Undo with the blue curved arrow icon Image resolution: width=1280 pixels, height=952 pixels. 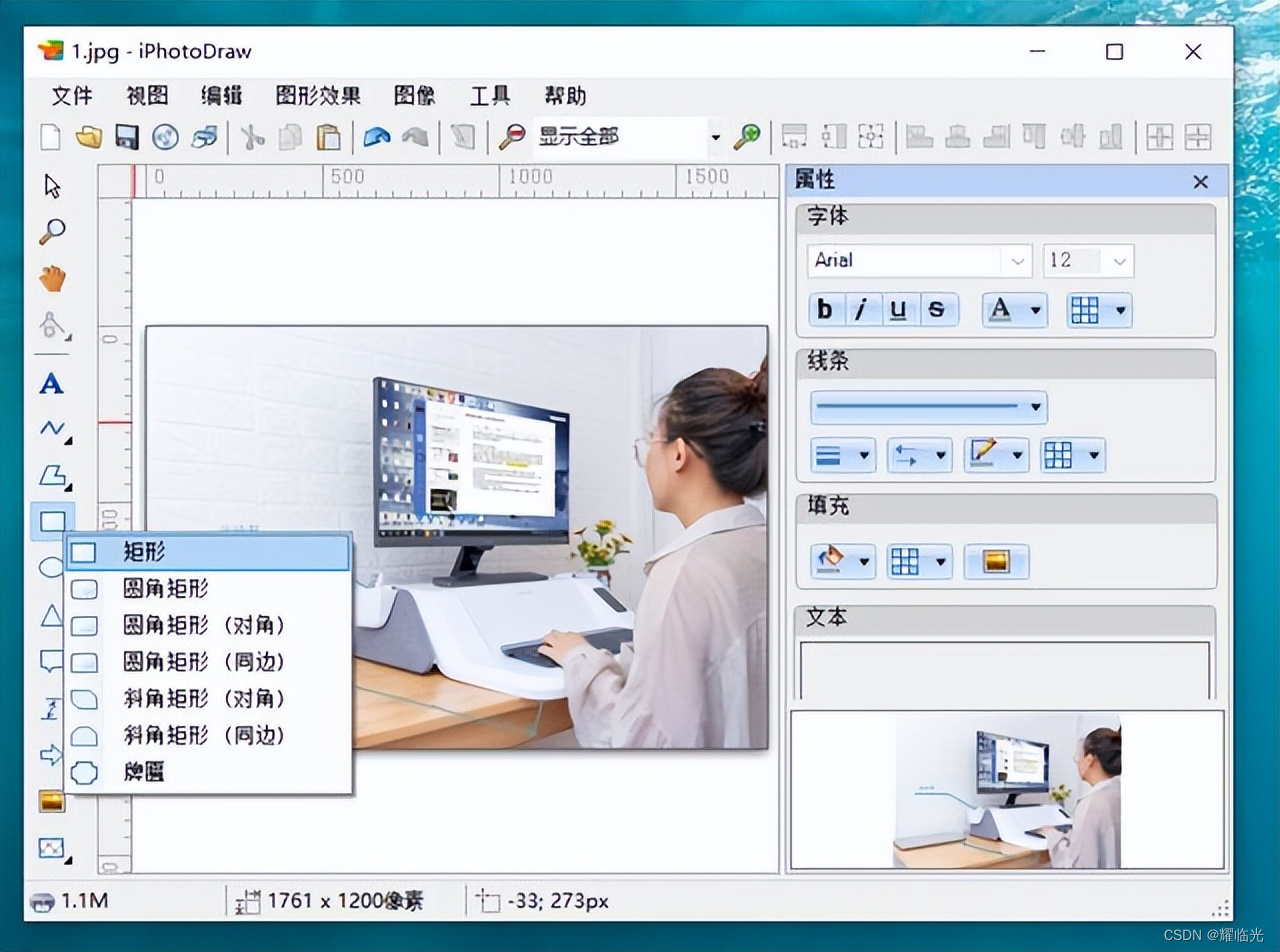click(376, 137)
